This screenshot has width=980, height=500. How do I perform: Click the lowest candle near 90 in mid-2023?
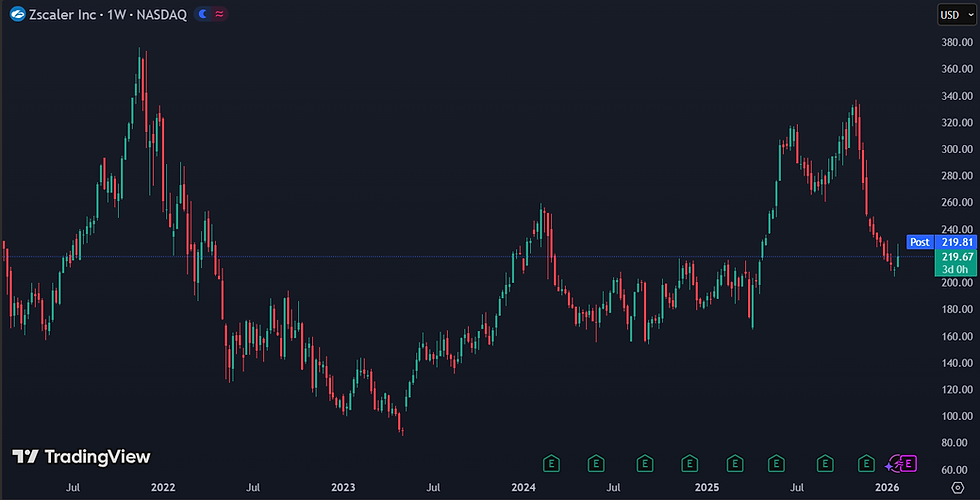(402, 430)
